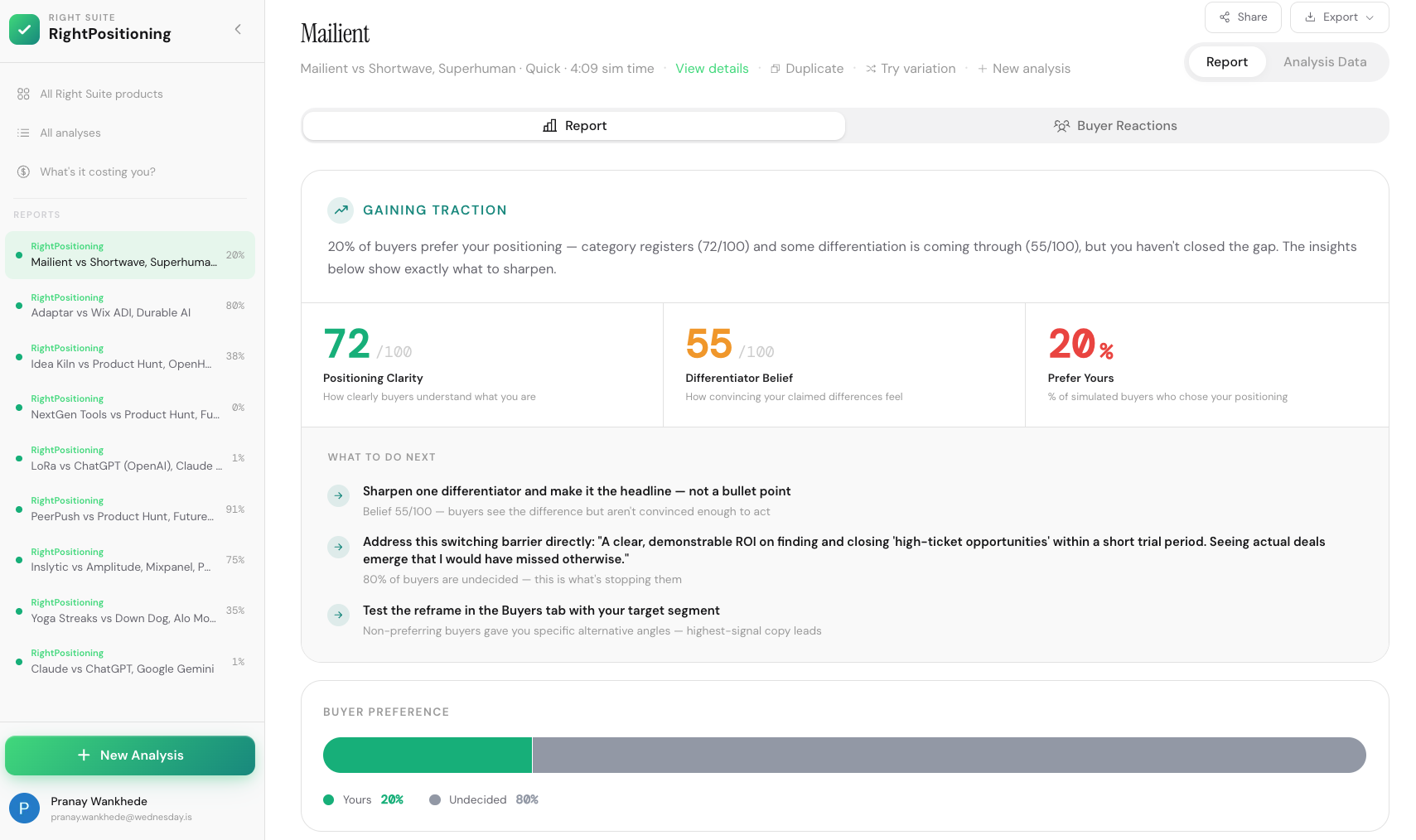Click the plus icon beside New analysis header
Screen dimensions: 1416x840
pos(983,69)
